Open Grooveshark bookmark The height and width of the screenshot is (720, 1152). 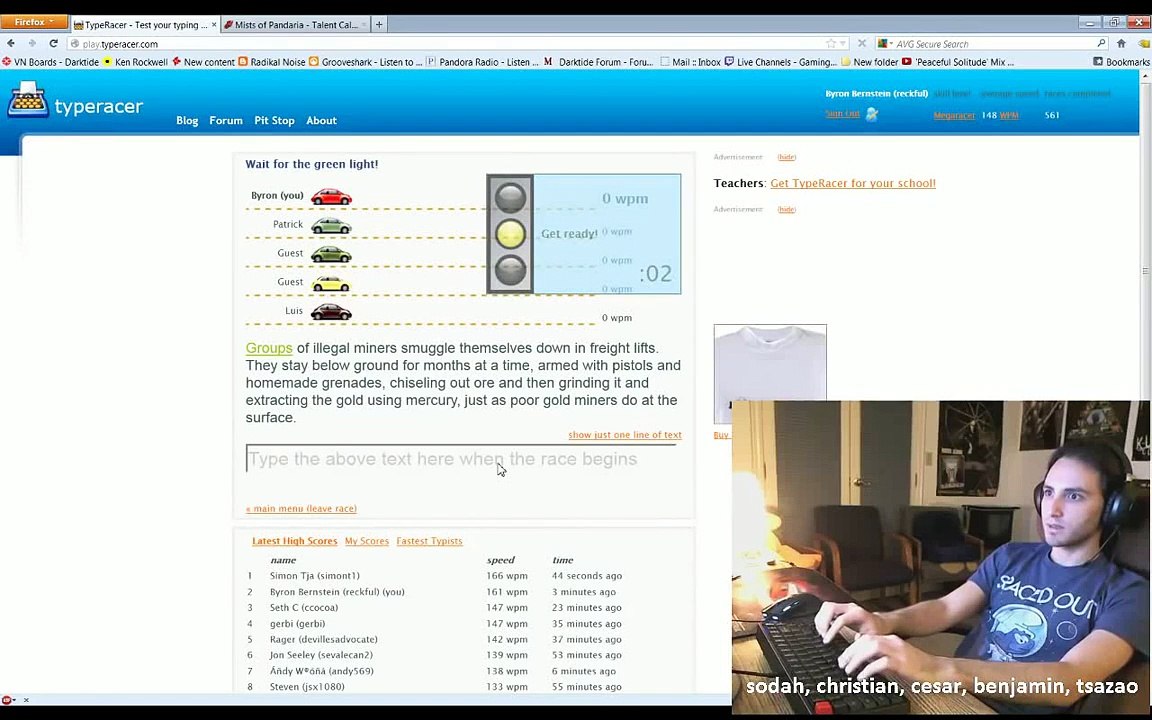pyautogui.click(x=366, y=62)
